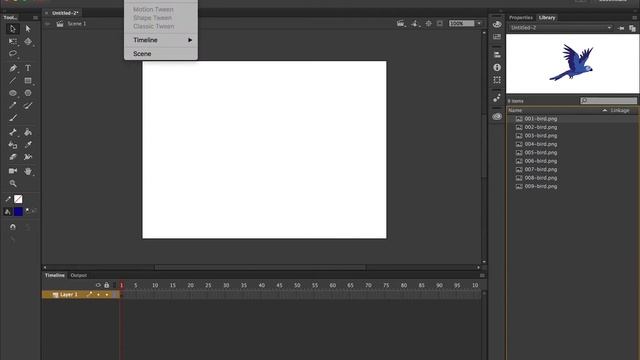The height and width of the screenshot is (360, 640).
Task: Toggle Layer 1 lock dot
Action: [107, 295]
